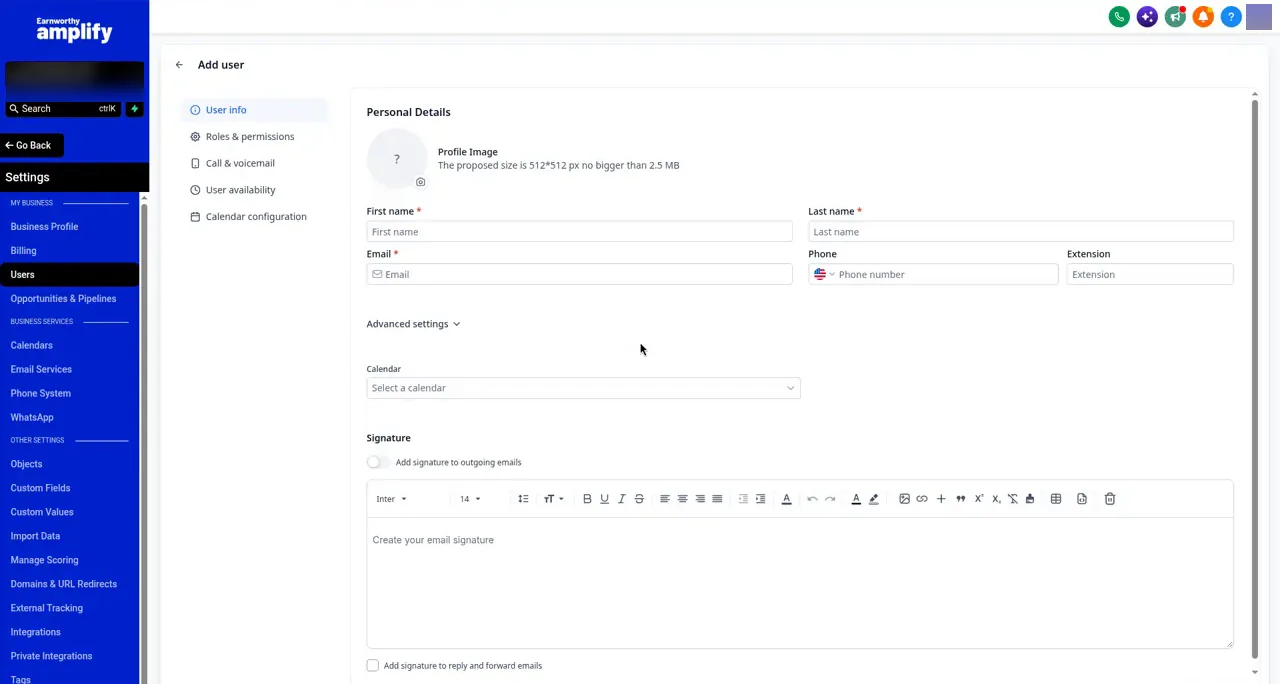Check Add signature to reply and forward
1280x684 pixels.
pyautogui.click(x=373, y=665)
